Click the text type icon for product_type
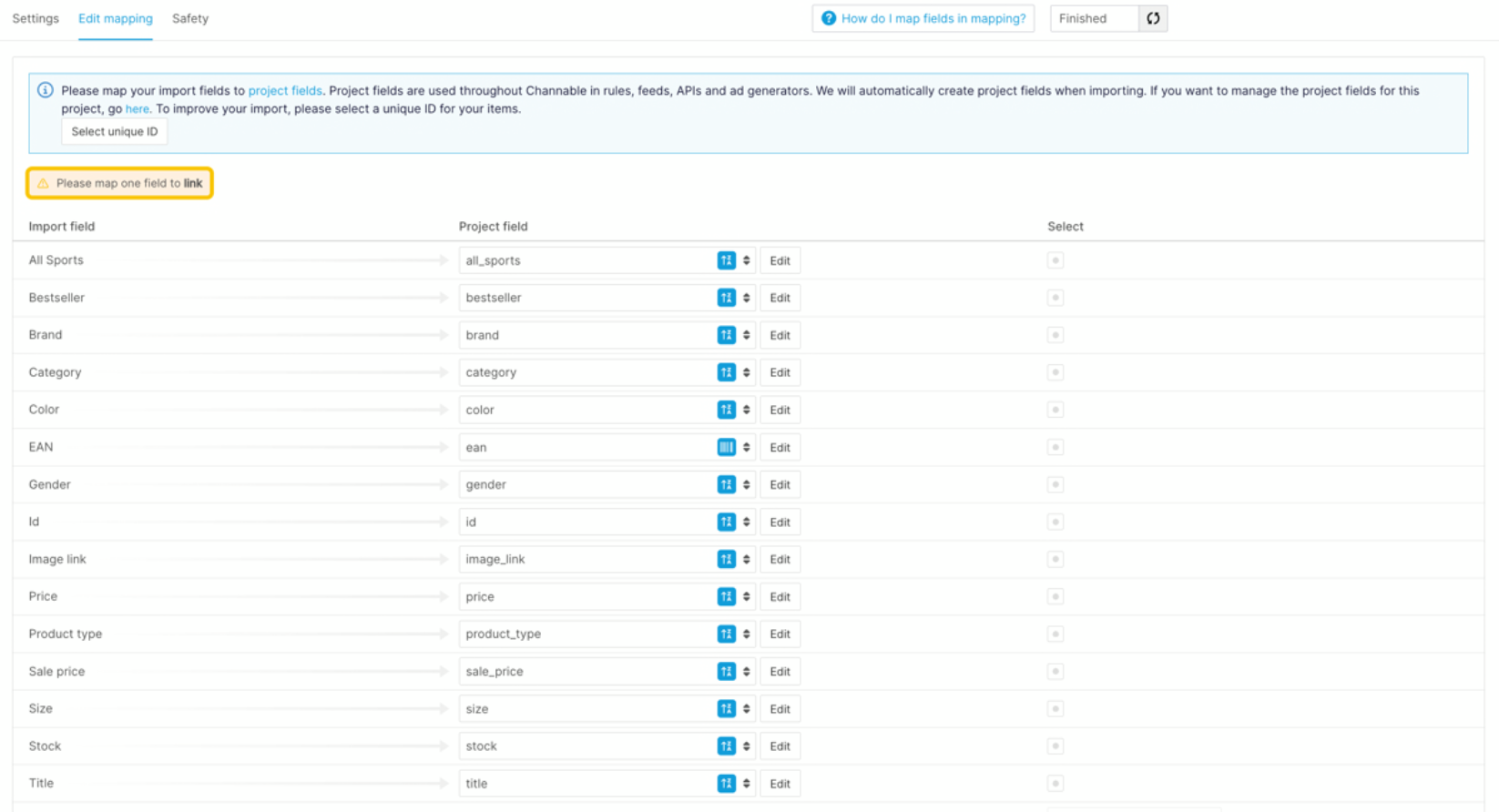Viewport: 1499px width, 812px height. click(726, 634)
